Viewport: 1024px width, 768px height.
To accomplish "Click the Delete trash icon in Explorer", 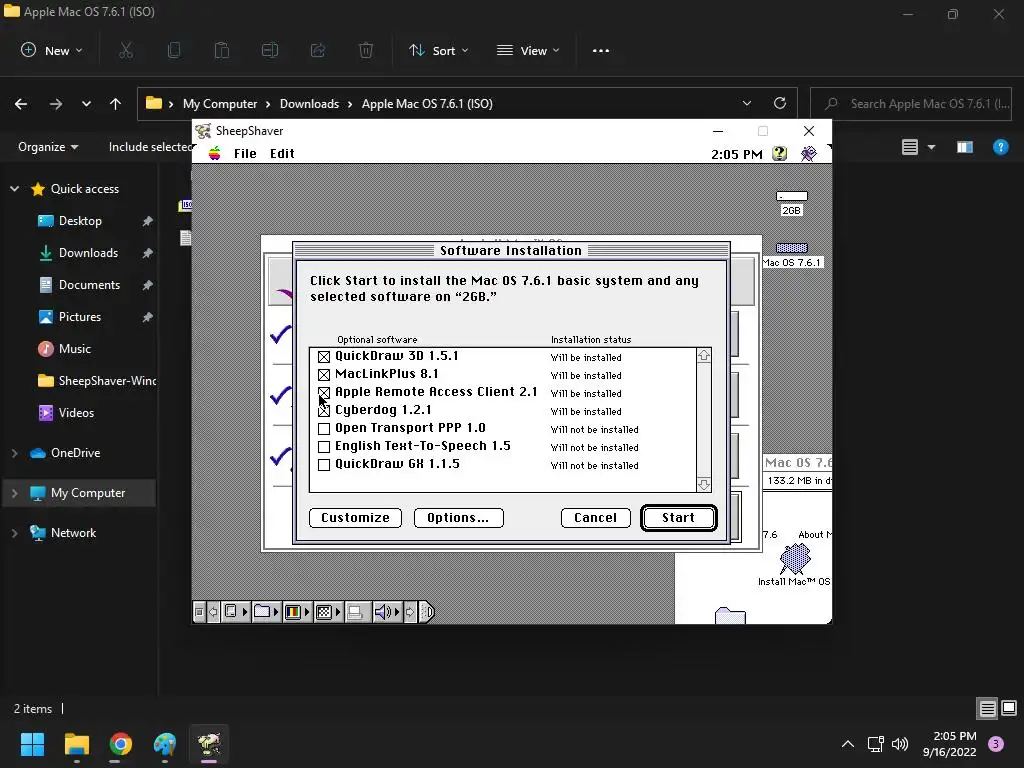I will 366,50.
